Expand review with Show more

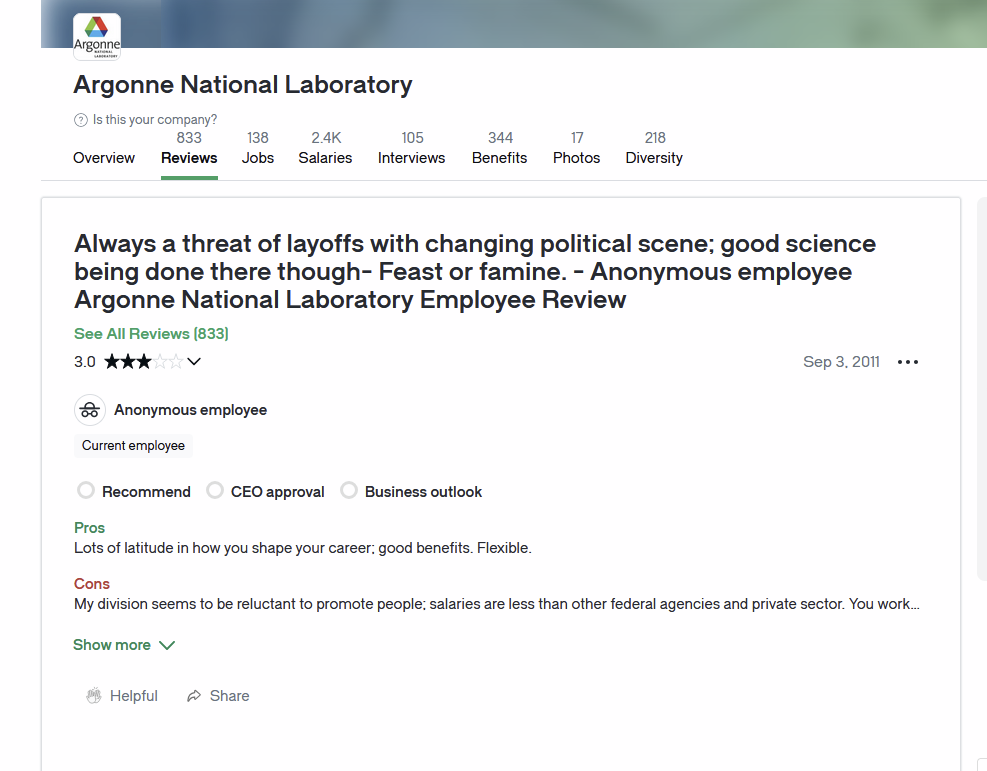click(x=123, y=645)
